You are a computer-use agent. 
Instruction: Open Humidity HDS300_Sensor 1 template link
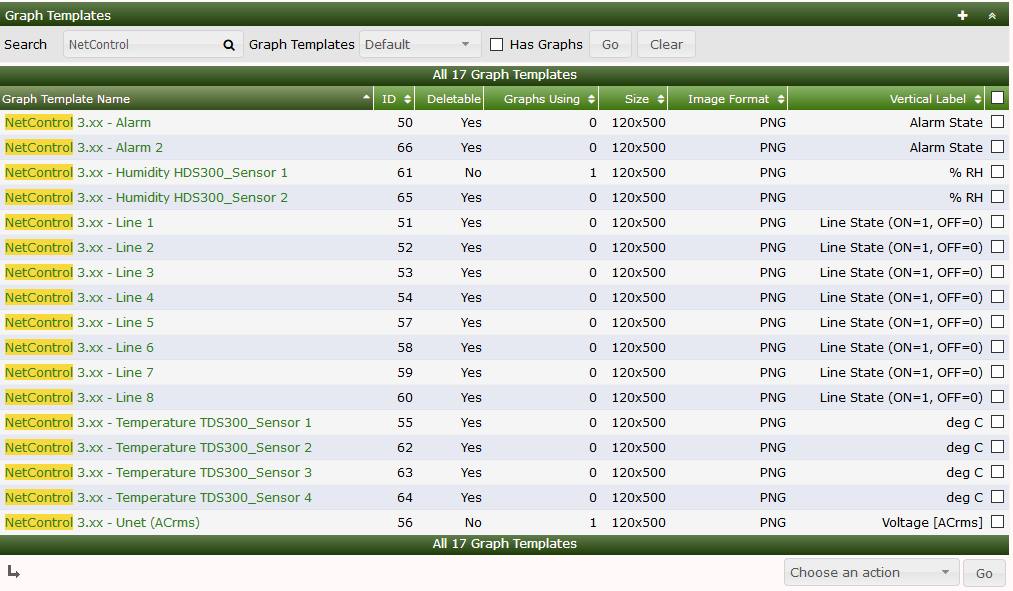[x=146, y=172]
